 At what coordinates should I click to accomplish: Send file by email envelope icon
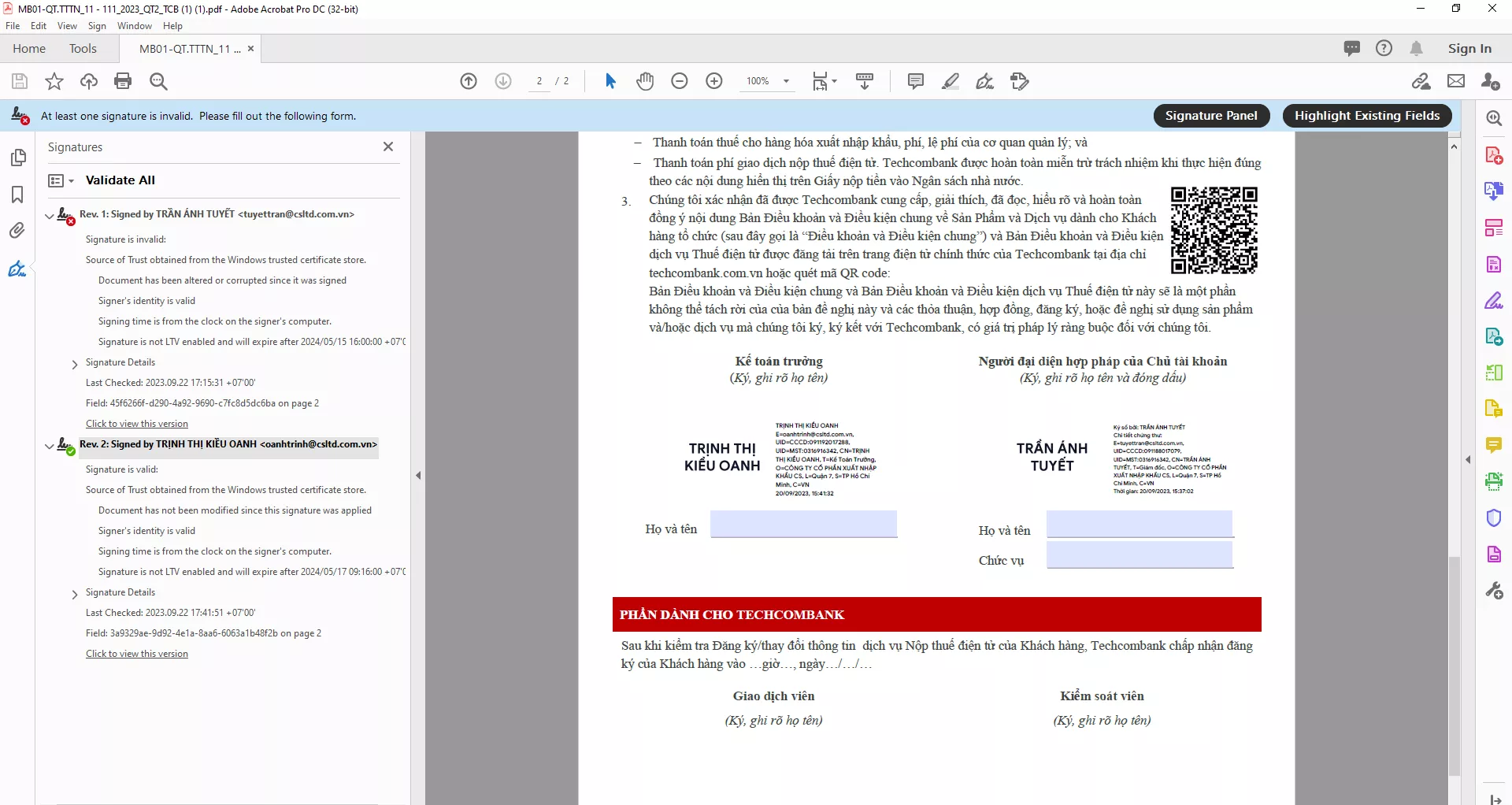pos(1456,81)
